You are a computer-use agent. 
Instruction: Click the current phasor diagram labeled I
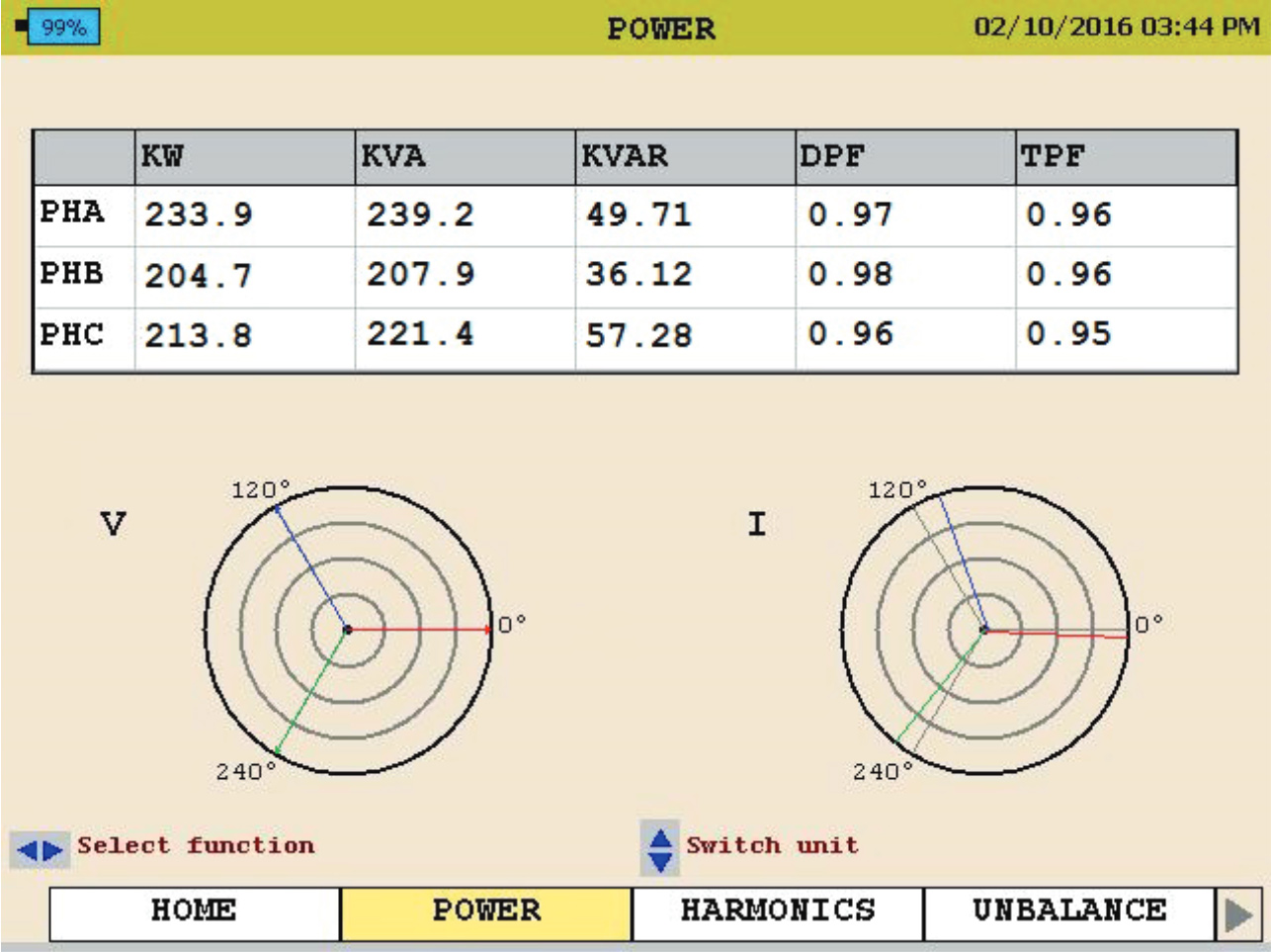point(984,630)
